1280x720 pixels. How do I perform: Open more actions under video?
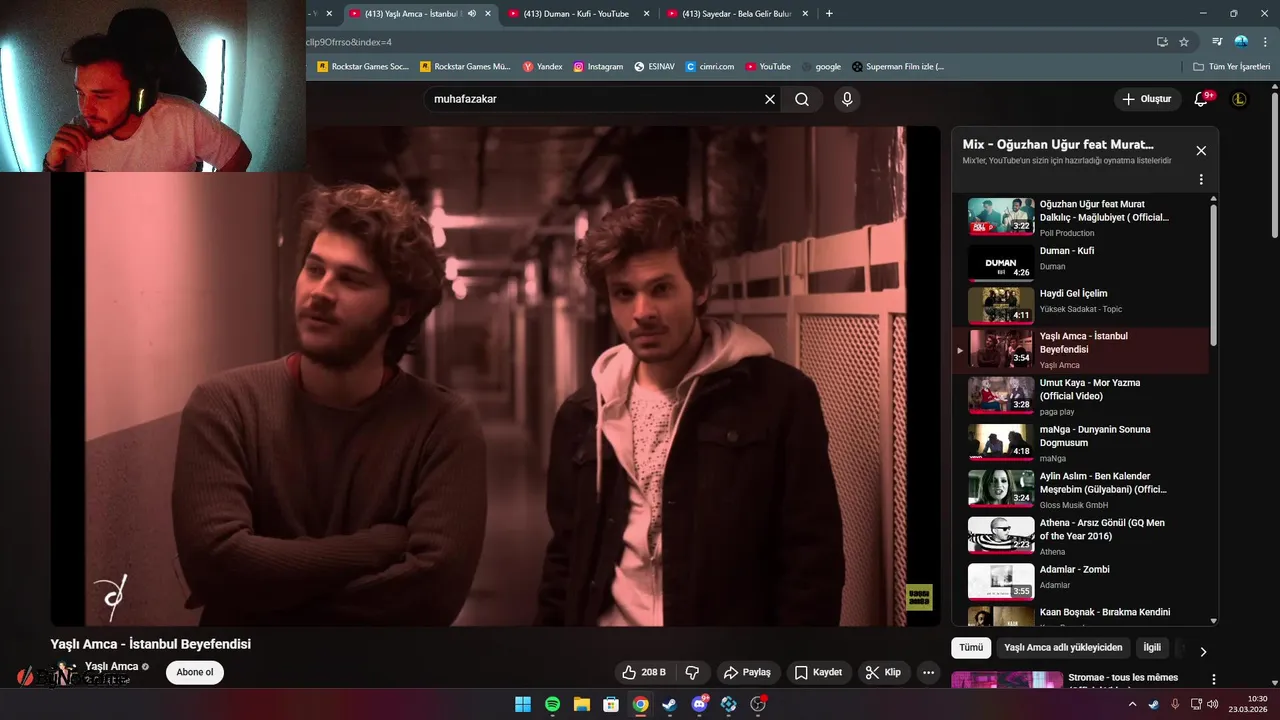pyautogui.click(x=929, y=672)
